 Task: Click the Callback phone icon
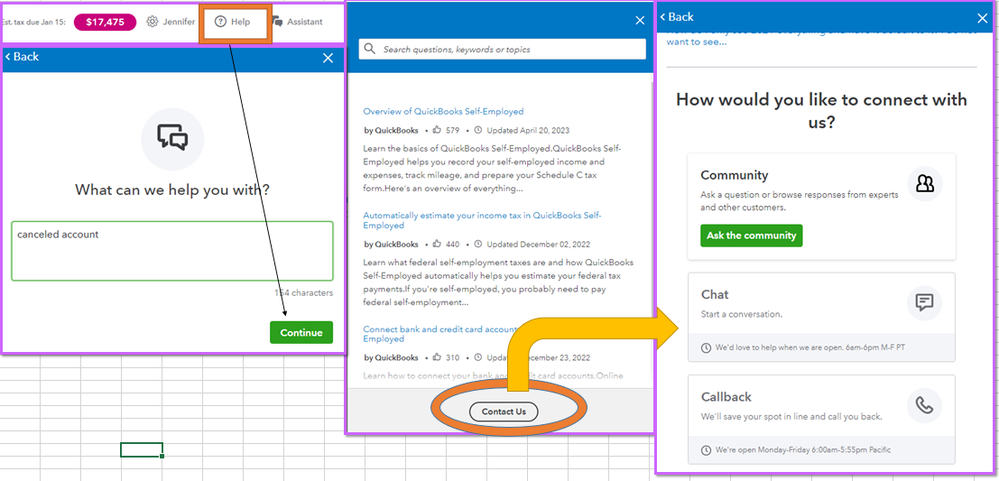(x=924, y=405)
